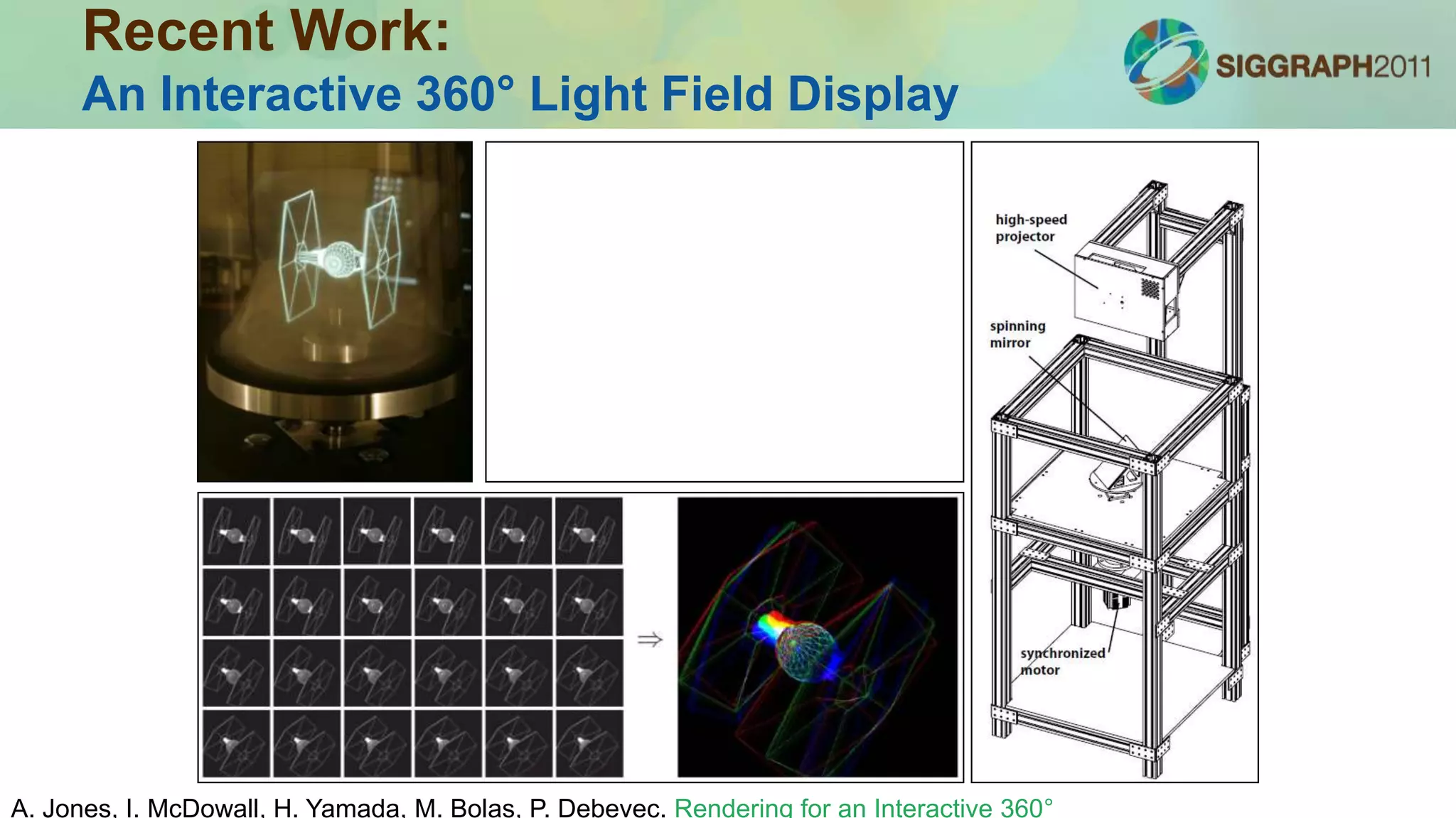The height and width of the screenshot is (818, 1456).
Task: Select the empty white video frame
Action: click(x=724, y=311)
